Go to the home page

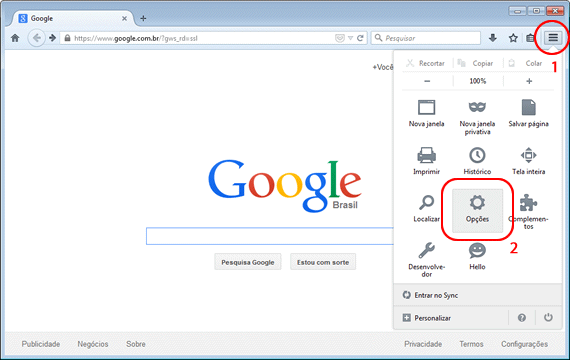pyautogui.click(x=15, y=38)
